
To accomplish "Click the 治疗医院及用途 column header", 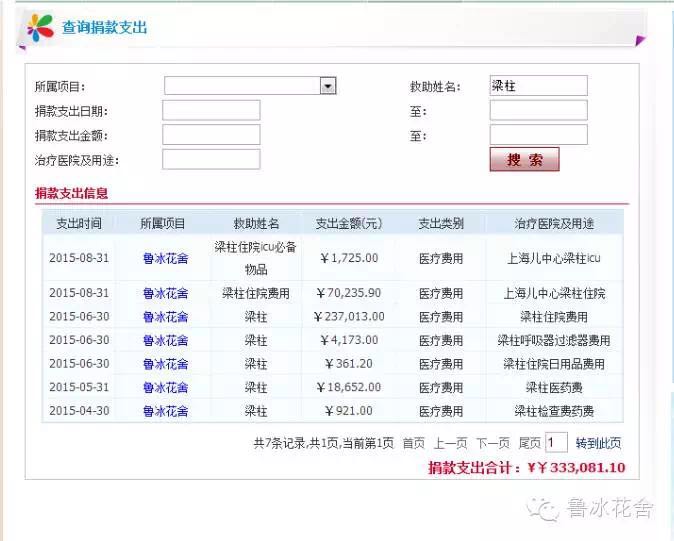I will [x=554, y=223].
